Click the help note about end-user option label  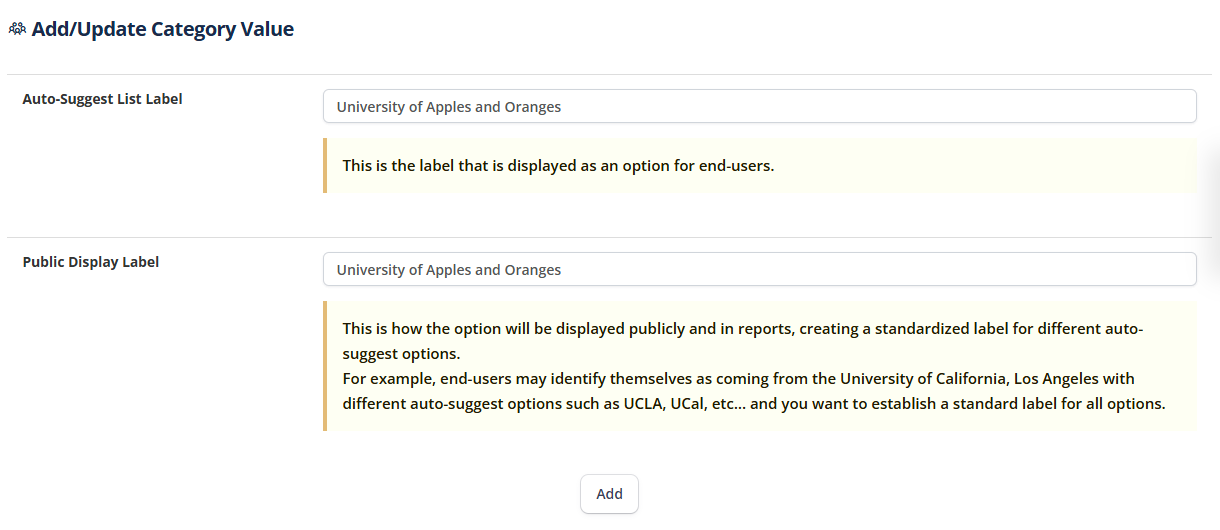pyautogui.click(x=558, y=166)
